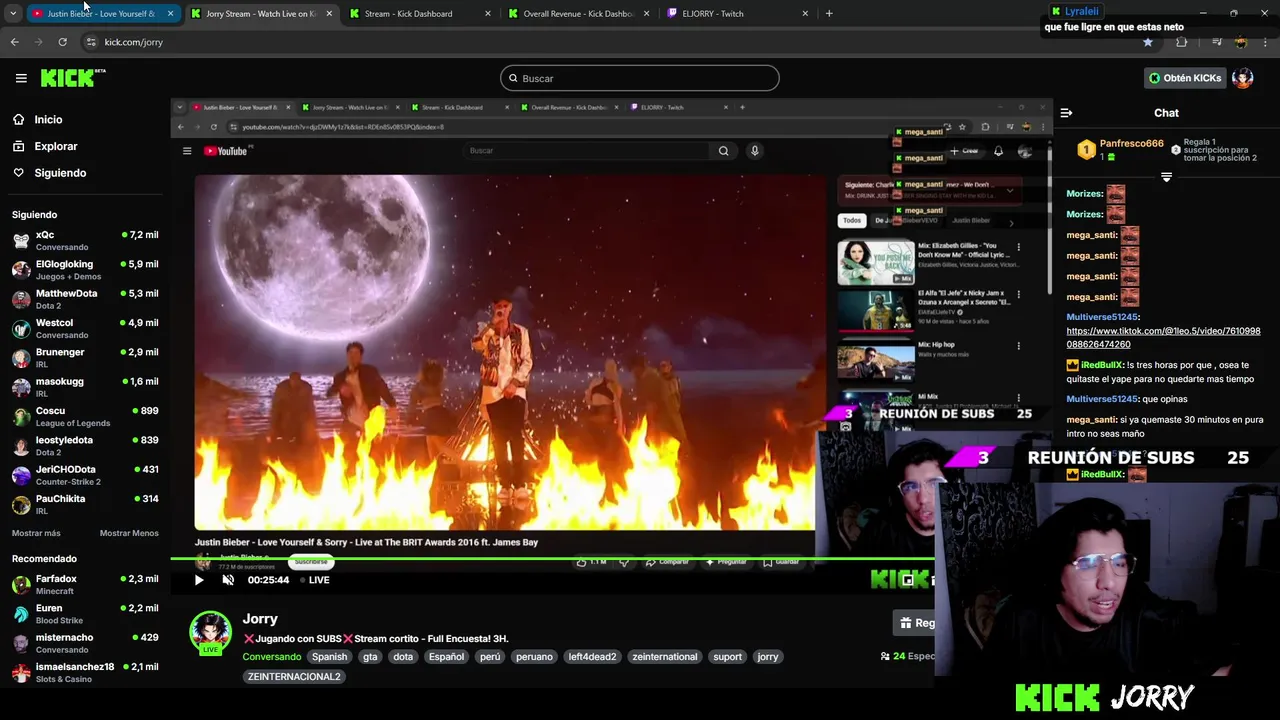Click the Conversando category link

point(271,657)
